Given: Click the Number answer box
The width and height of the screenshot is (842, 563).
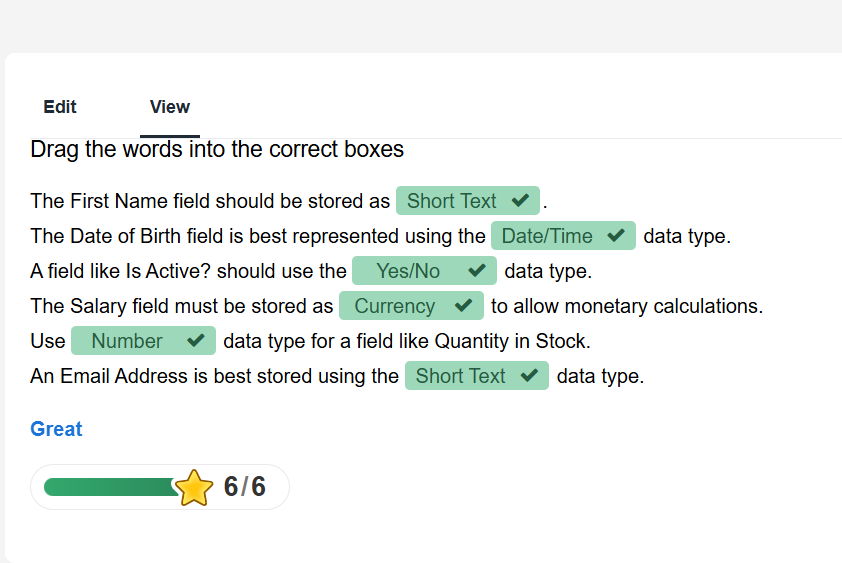Looking at the screenshot, I should [127, 341].
